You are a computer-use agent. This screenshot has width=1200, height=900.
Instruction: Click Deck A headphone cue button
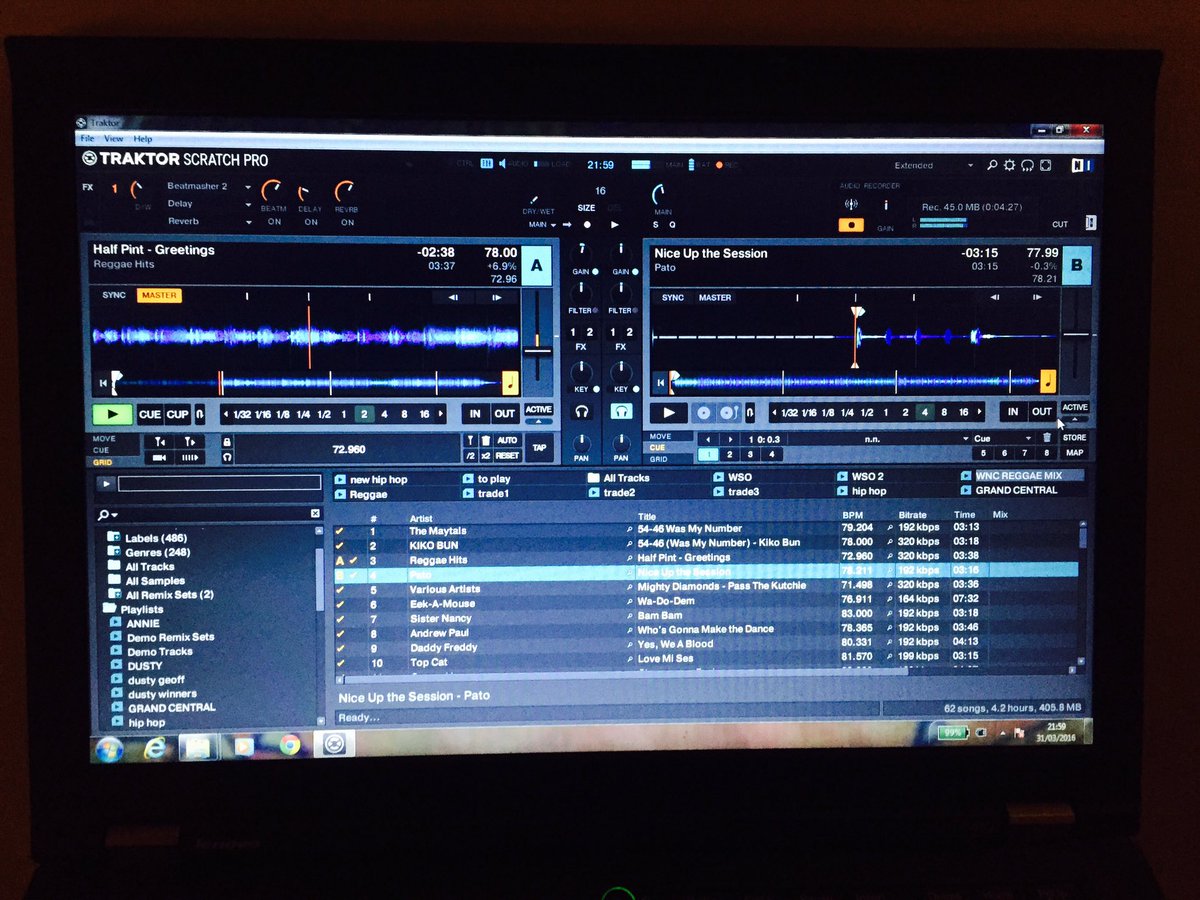[582, 411]
